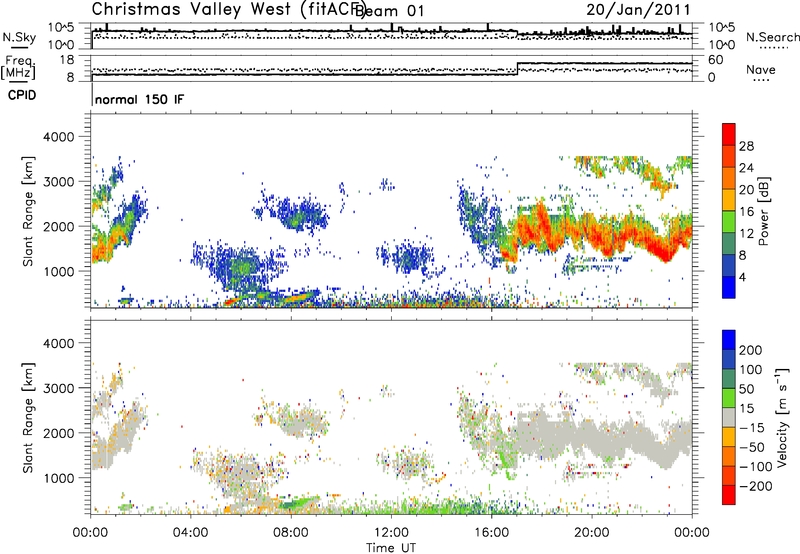The image size is (800, 554).
Task: Click the '3000' tick of the velocity panel
Action: [58, 388]
